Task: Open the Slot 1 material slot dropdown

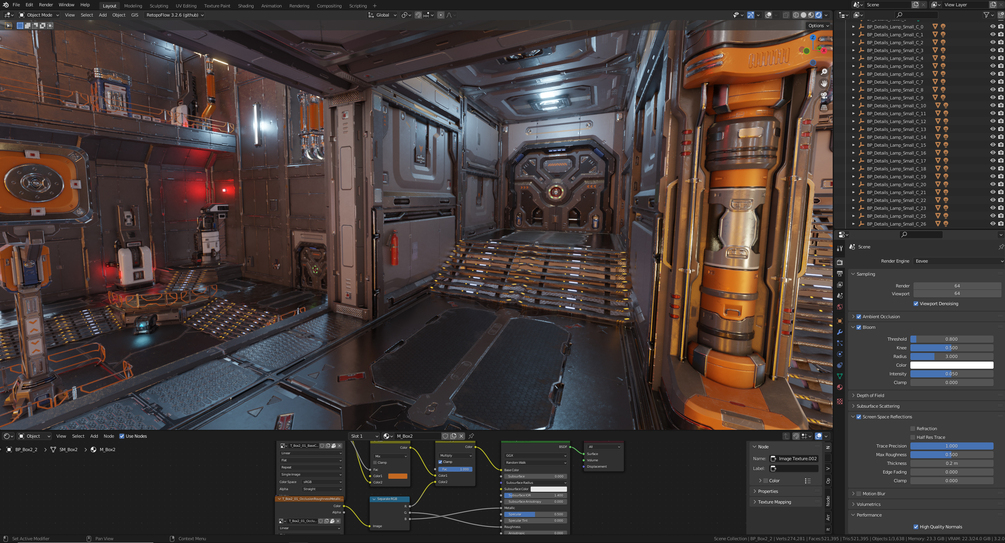Action: point(364,437)
